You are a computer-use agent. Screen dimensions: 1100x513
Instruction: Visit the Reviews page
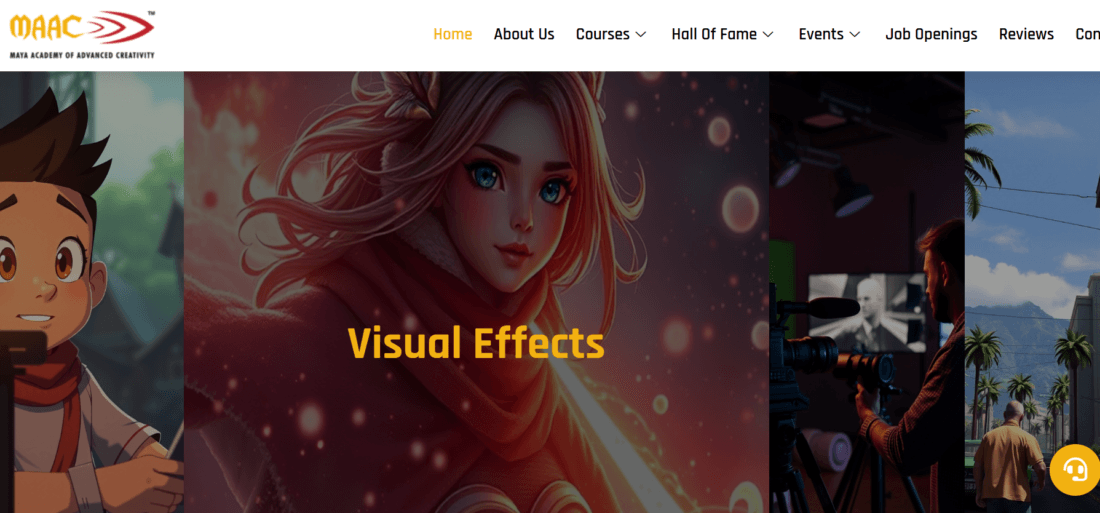(1026, 34)
